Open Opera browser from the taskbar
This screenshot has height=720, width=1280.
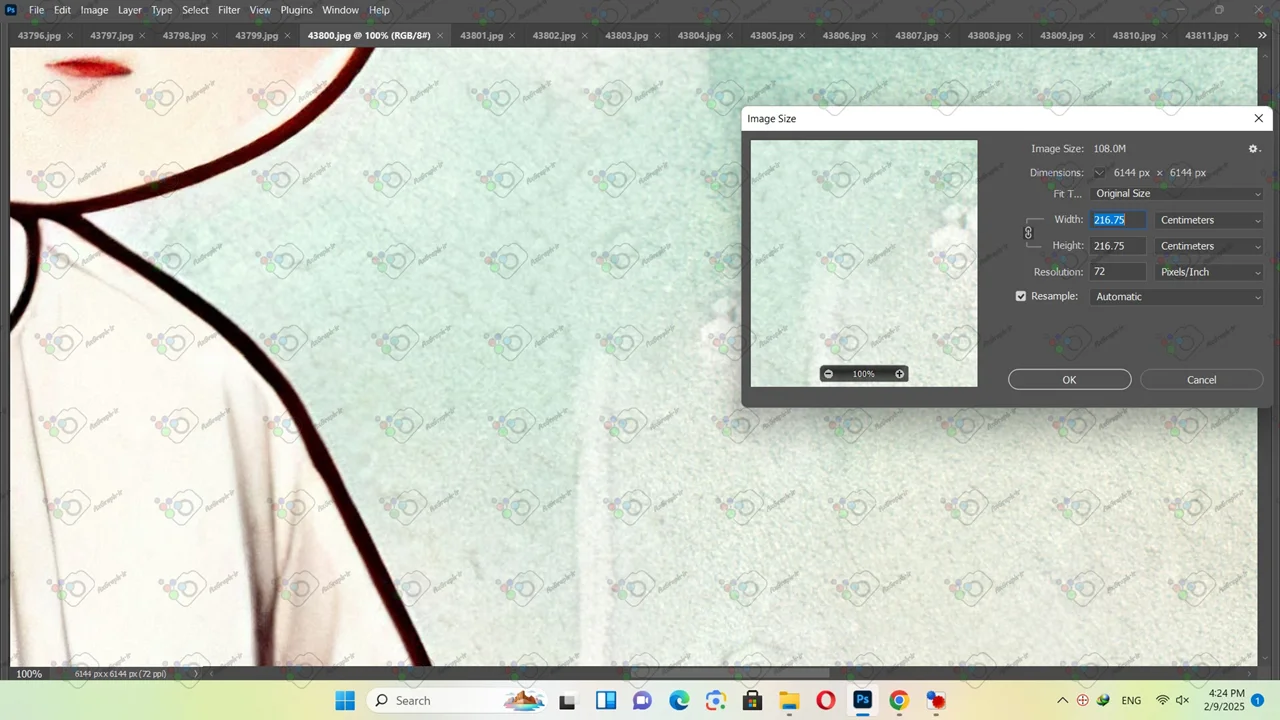(825, 701)
